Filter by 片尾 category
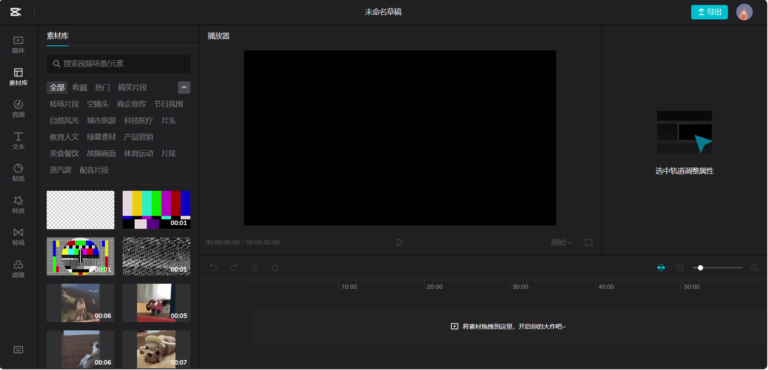This screenshot has height=370, width=768. (168, 154)
